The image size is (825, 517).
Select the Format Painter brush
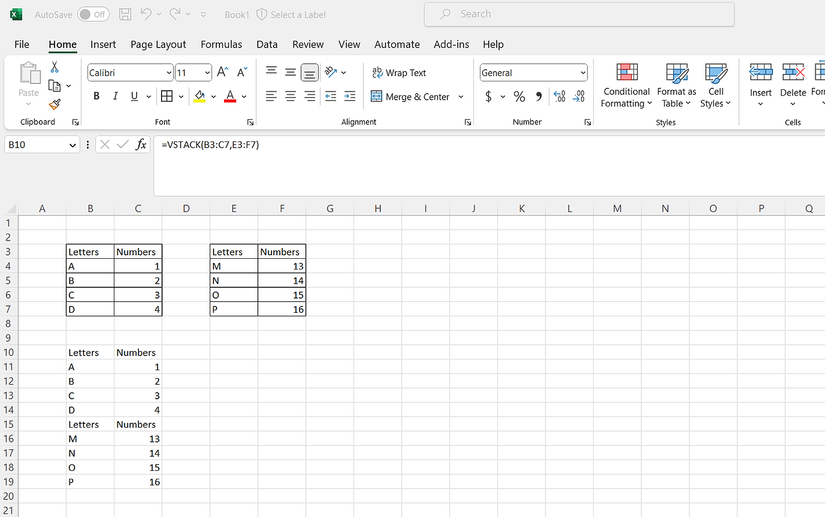(54, 104)
